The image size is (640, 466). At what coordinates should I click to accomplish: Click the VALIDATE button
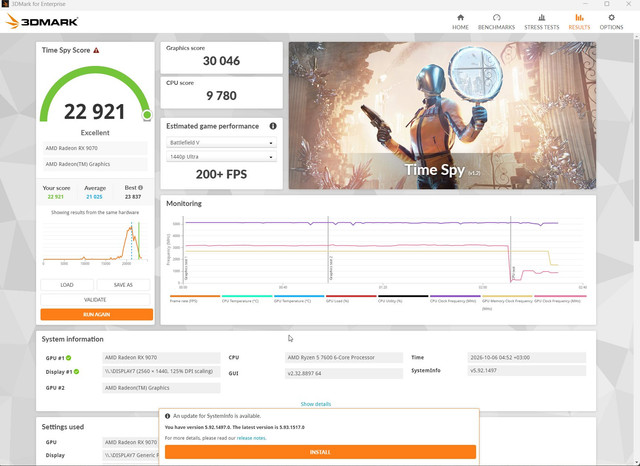point(95,300)
